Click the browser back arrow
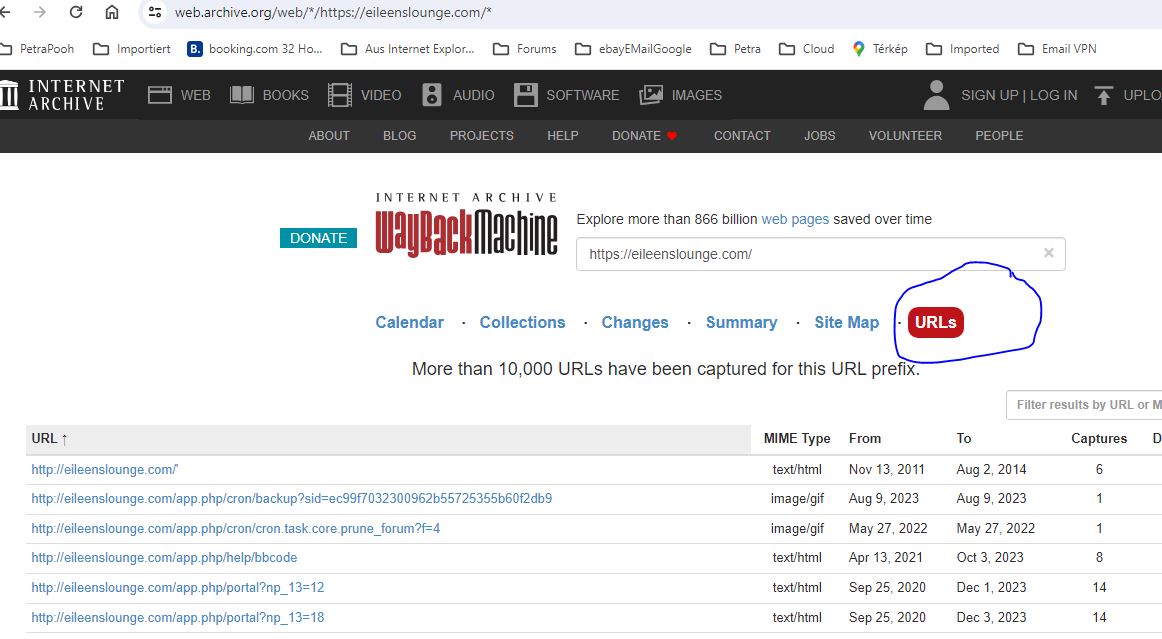 [x=4, y=12]
